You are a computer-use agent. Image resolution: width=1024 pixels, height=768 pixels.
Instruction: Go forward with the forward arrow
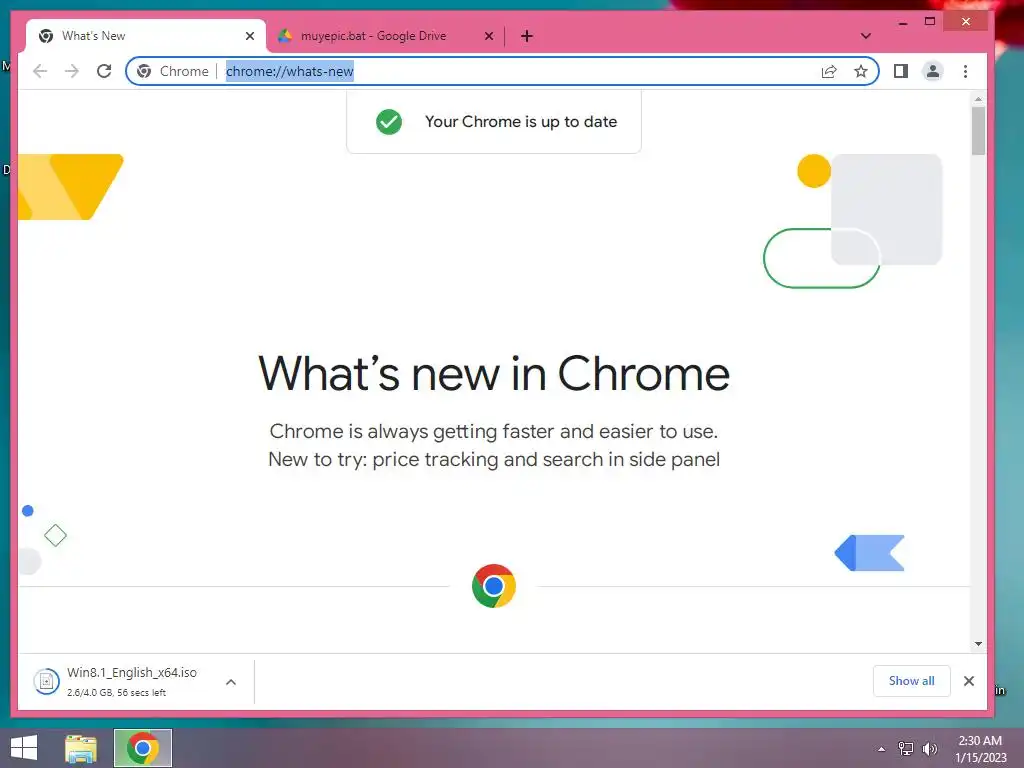coord(72,71)
